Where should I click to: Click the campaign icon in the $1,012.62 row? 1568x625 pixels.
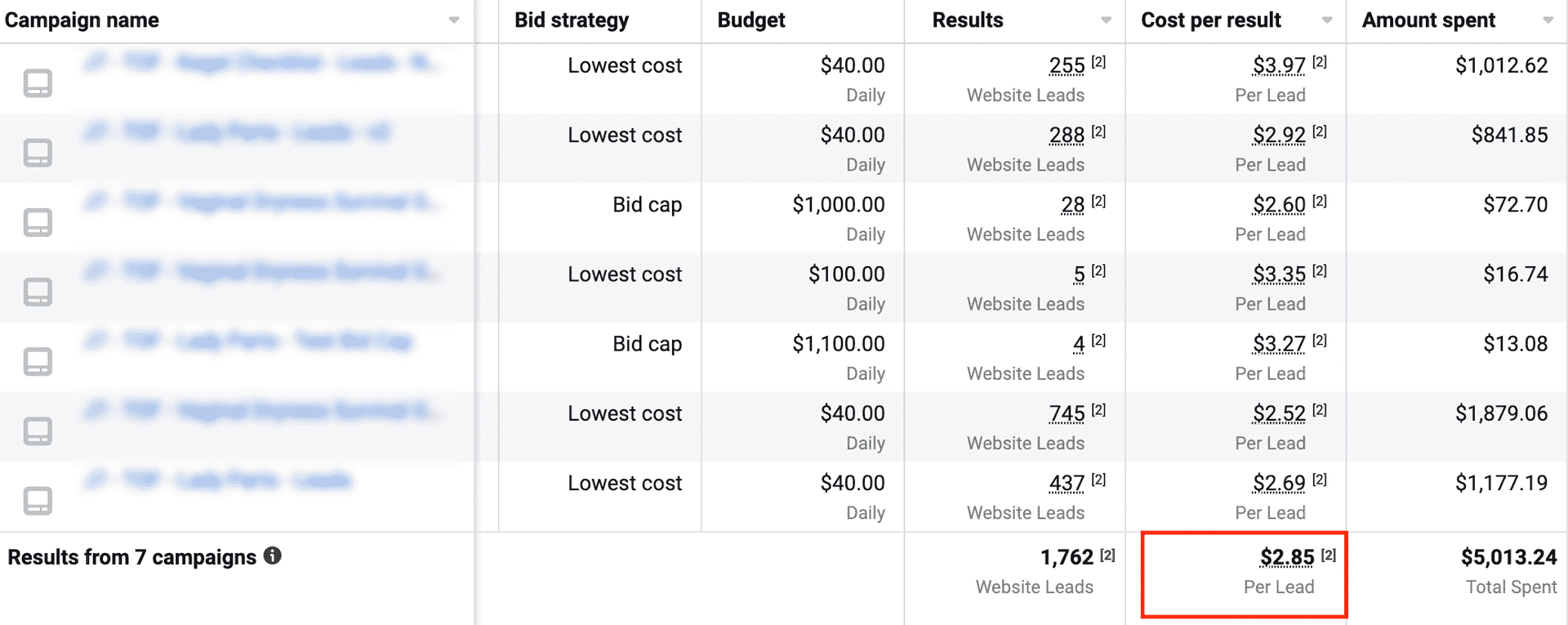[38, 83]
